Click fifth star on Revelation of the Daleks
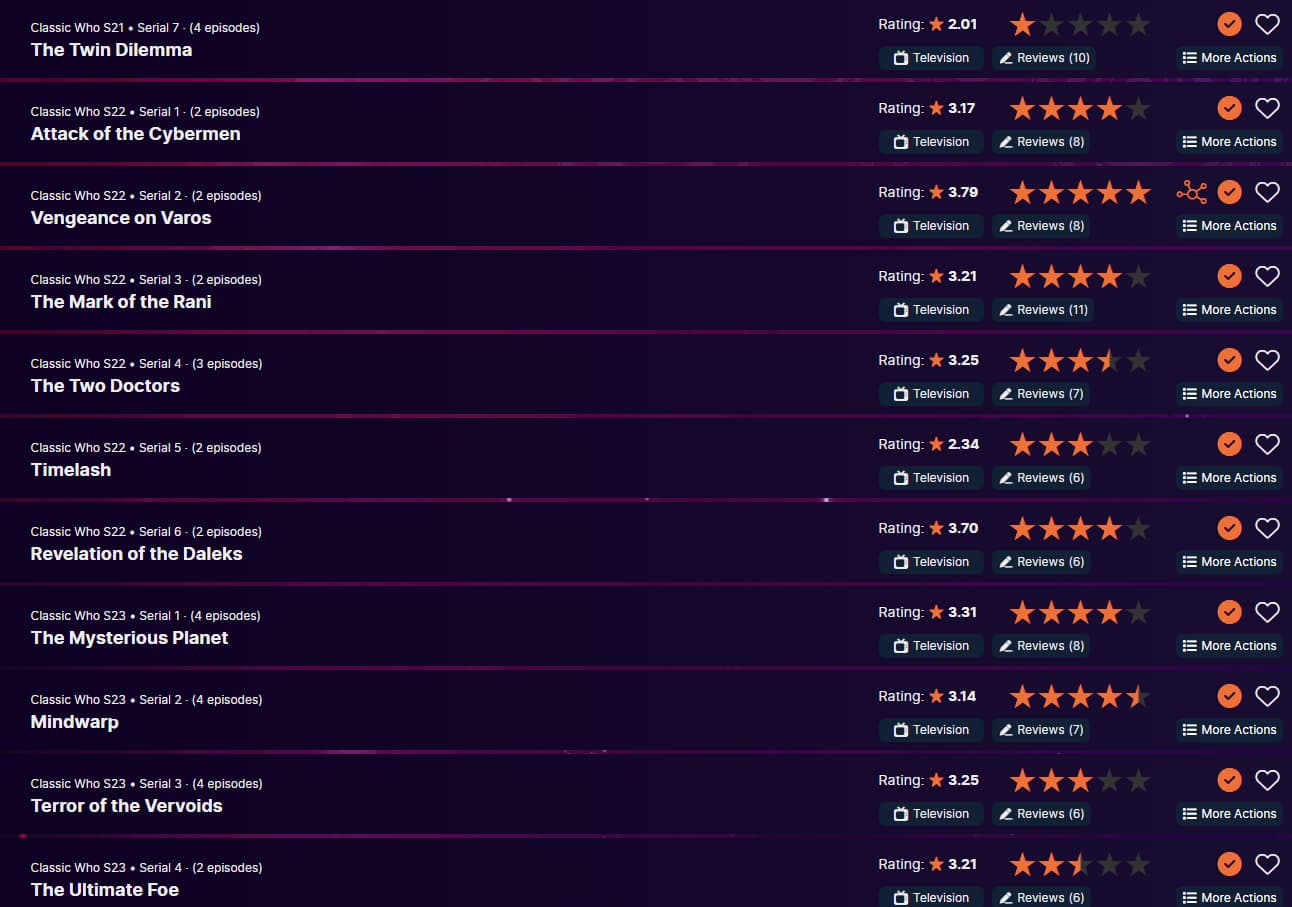The image size is (1292, 907). [x=1138, y=528]
